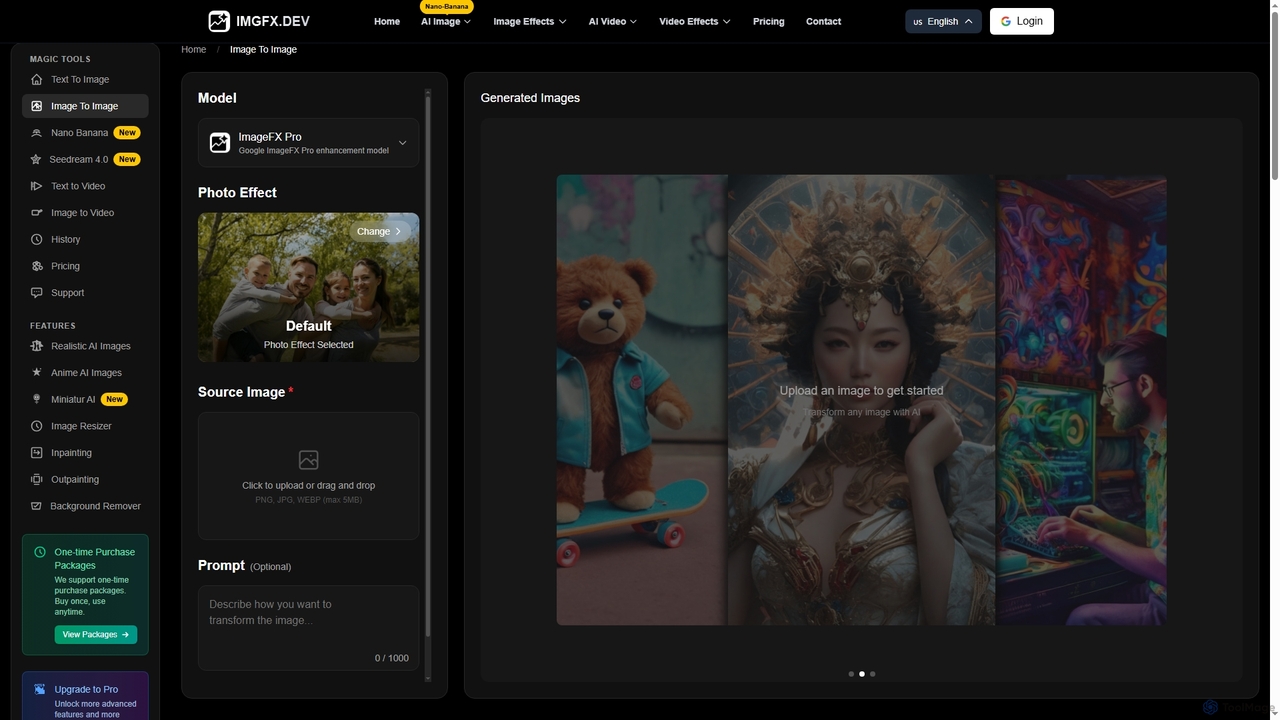Click the "Generated Images" heading

click(x=530, y=98)
